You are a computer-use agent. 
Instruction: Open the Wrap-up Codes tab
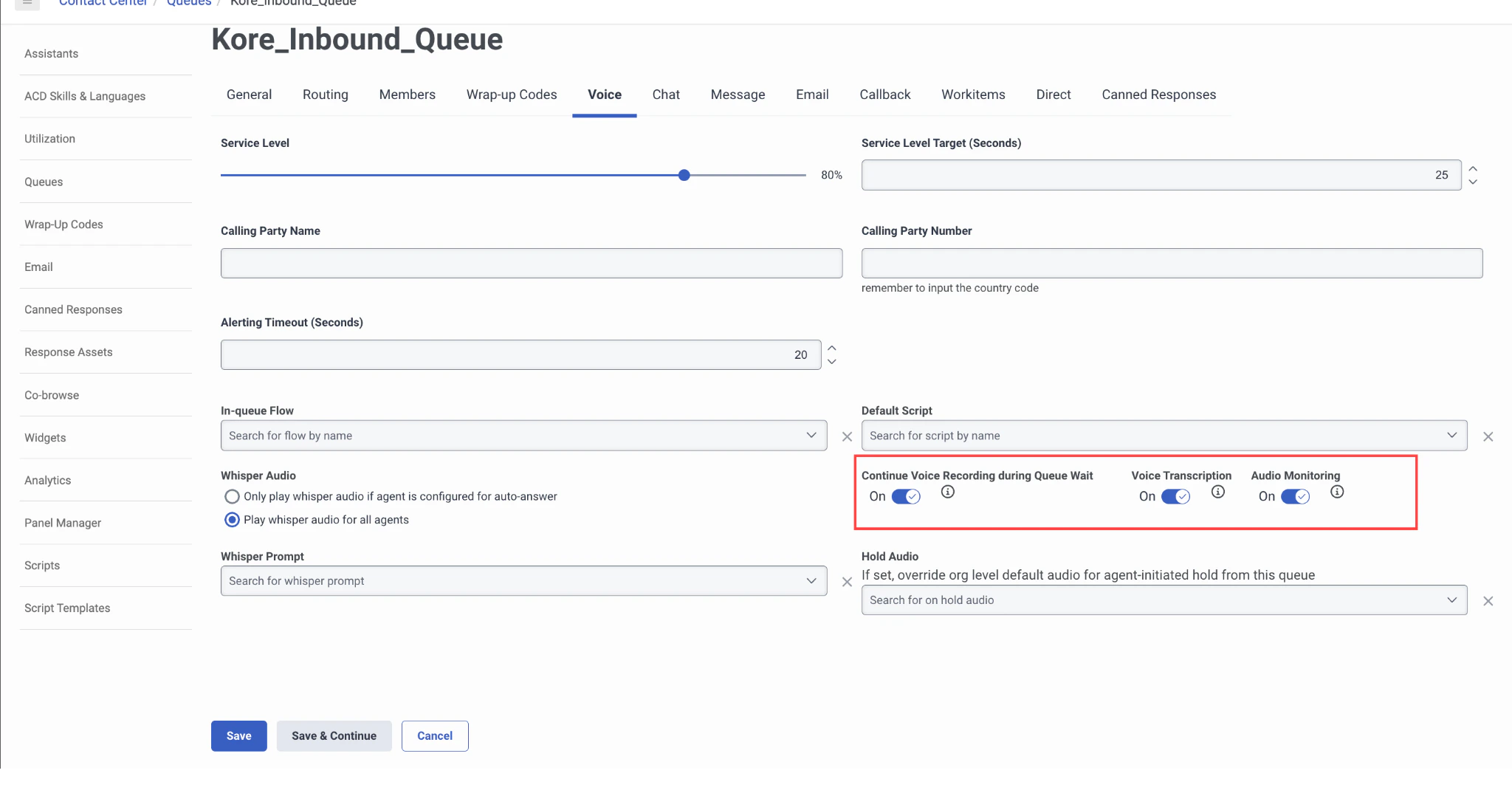(x=512, y=95)
